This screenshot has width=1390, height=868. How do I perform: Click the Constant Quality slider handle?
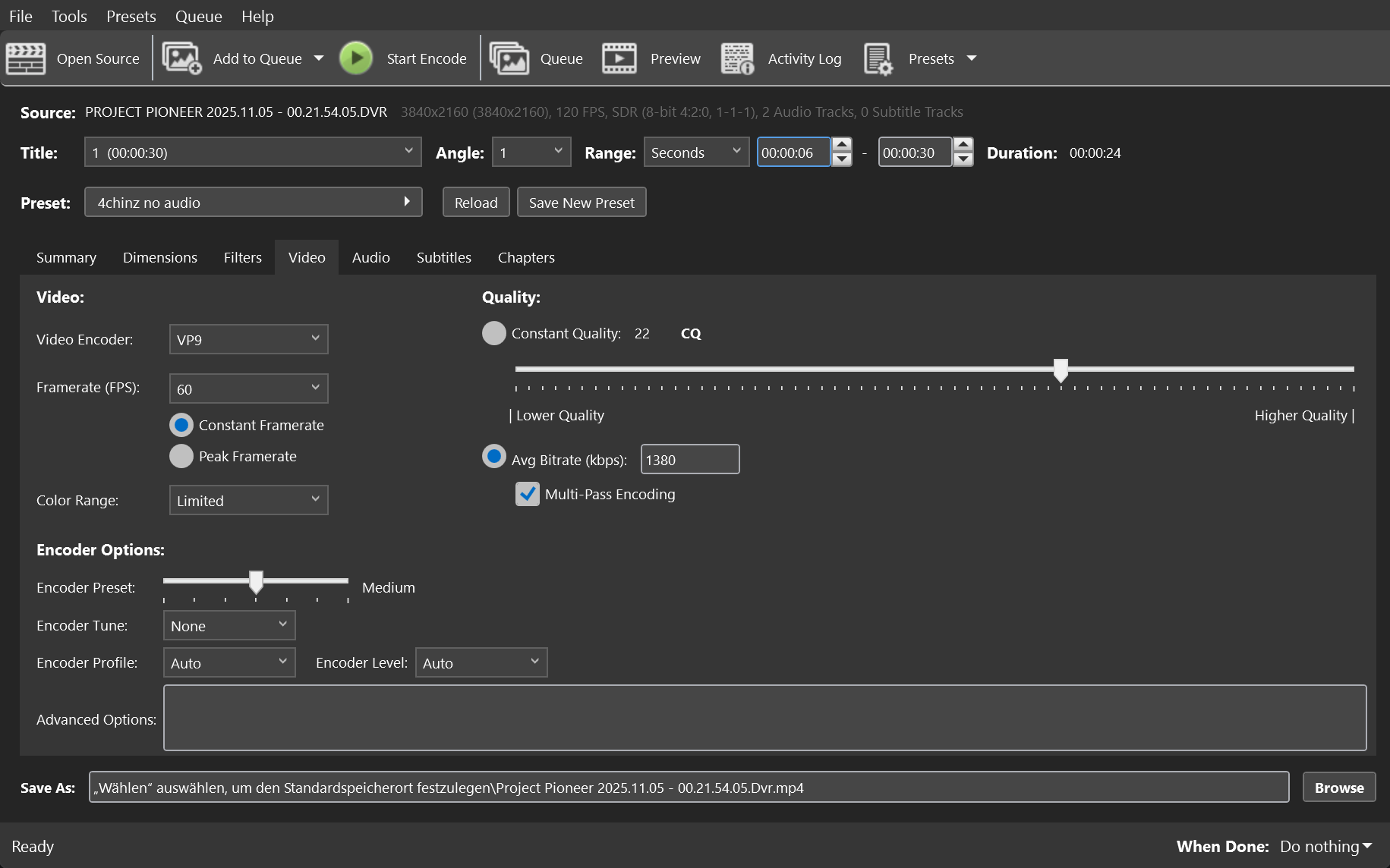coord(1061,370)
